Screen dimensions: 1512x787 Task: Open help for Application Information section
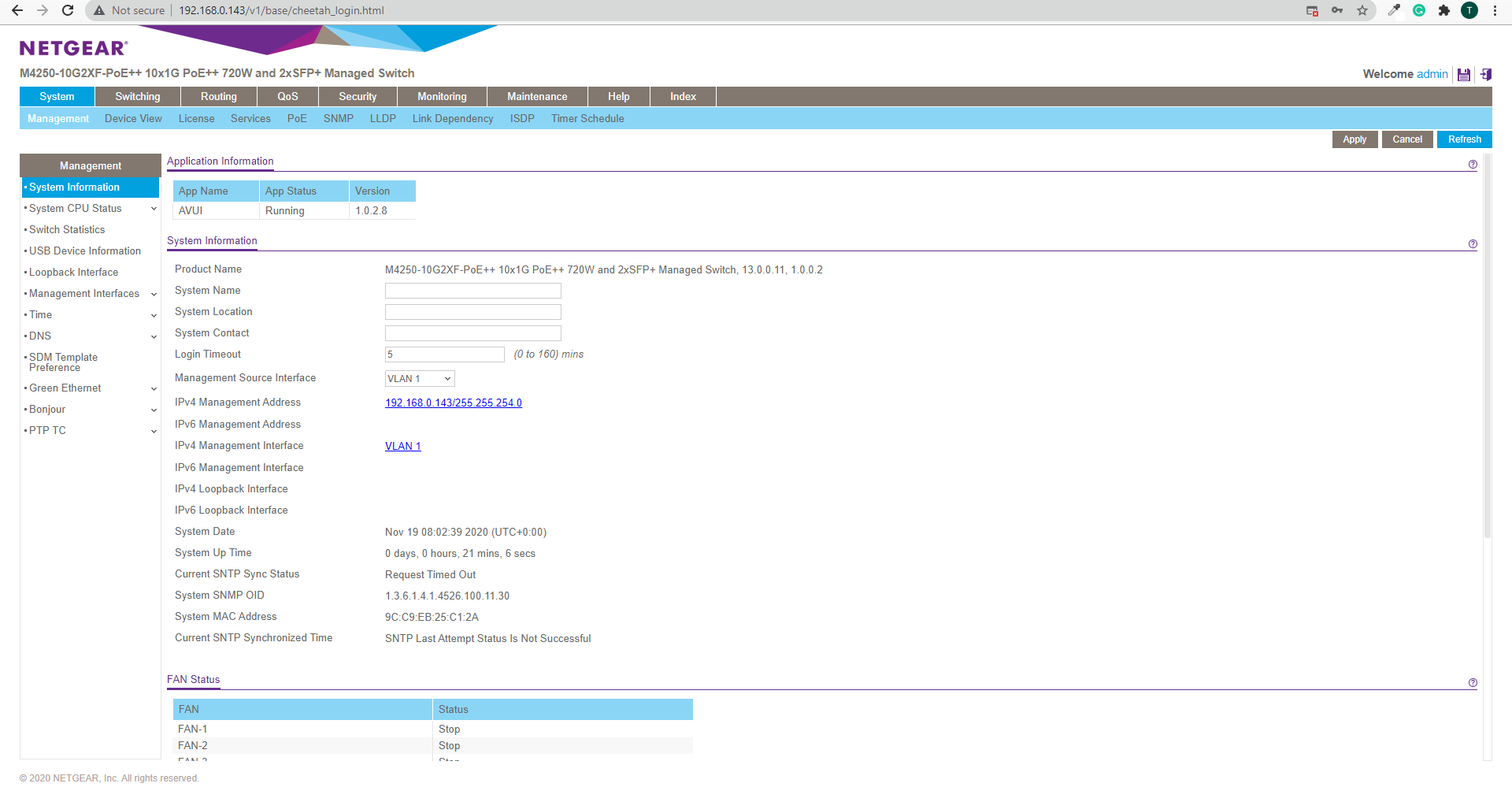[x=1473, y=164]
